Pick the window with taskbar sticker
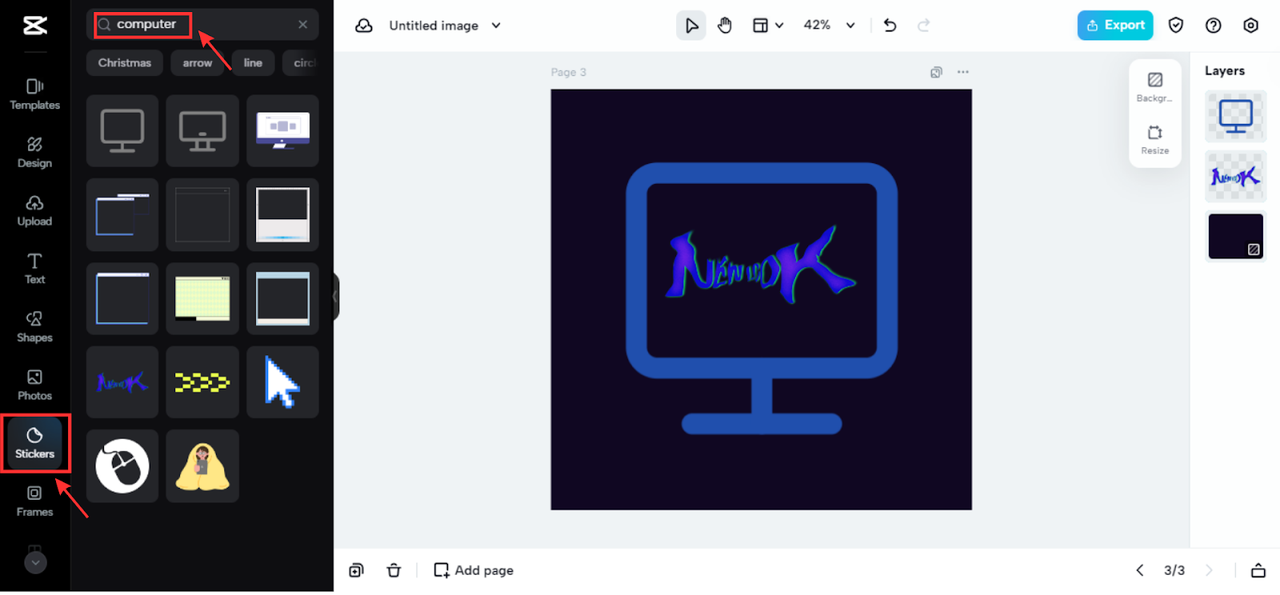This screenshot has height=595, width=1280. pyautogui.click(x=283, y=215)
